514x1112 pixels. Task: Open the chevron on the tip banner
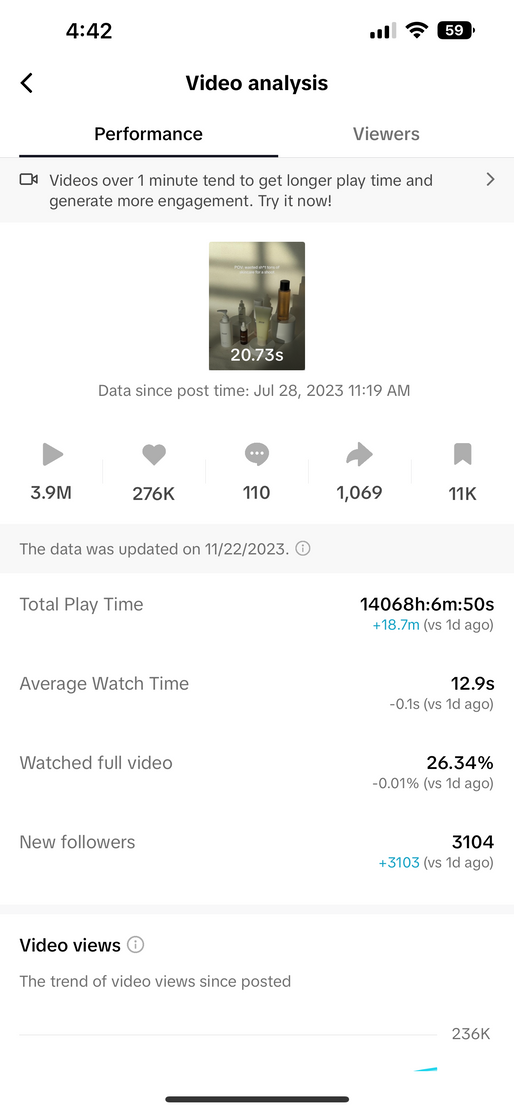490,180
